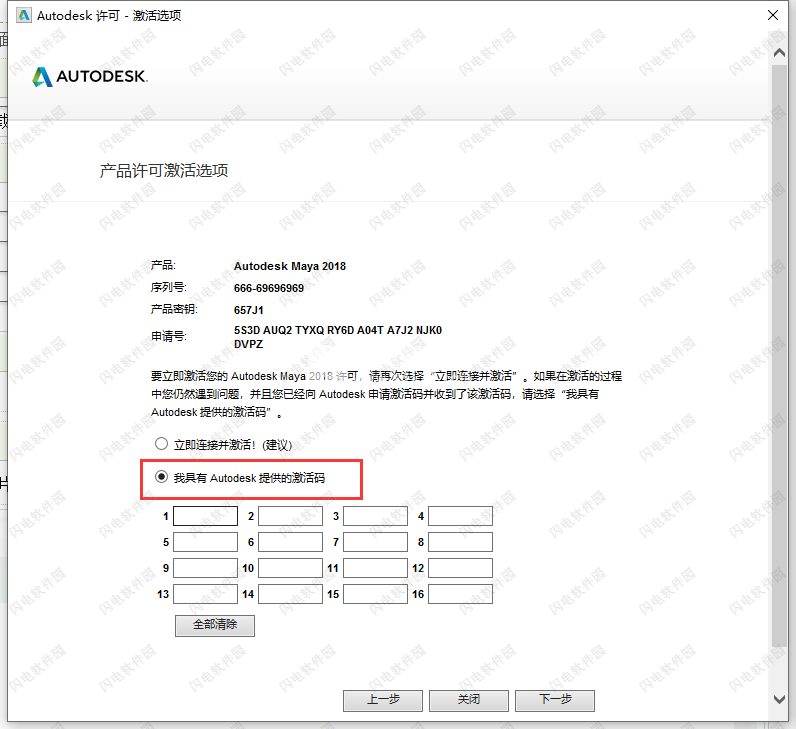This screenshot has height=729, width=796.
Task: Click the 产品密钥 label
Action: [x=175, y=309]
